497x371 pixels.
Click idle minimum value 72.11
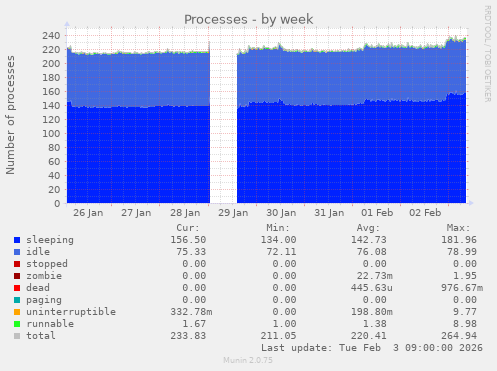pyautogui.click(x=281, y=252)
